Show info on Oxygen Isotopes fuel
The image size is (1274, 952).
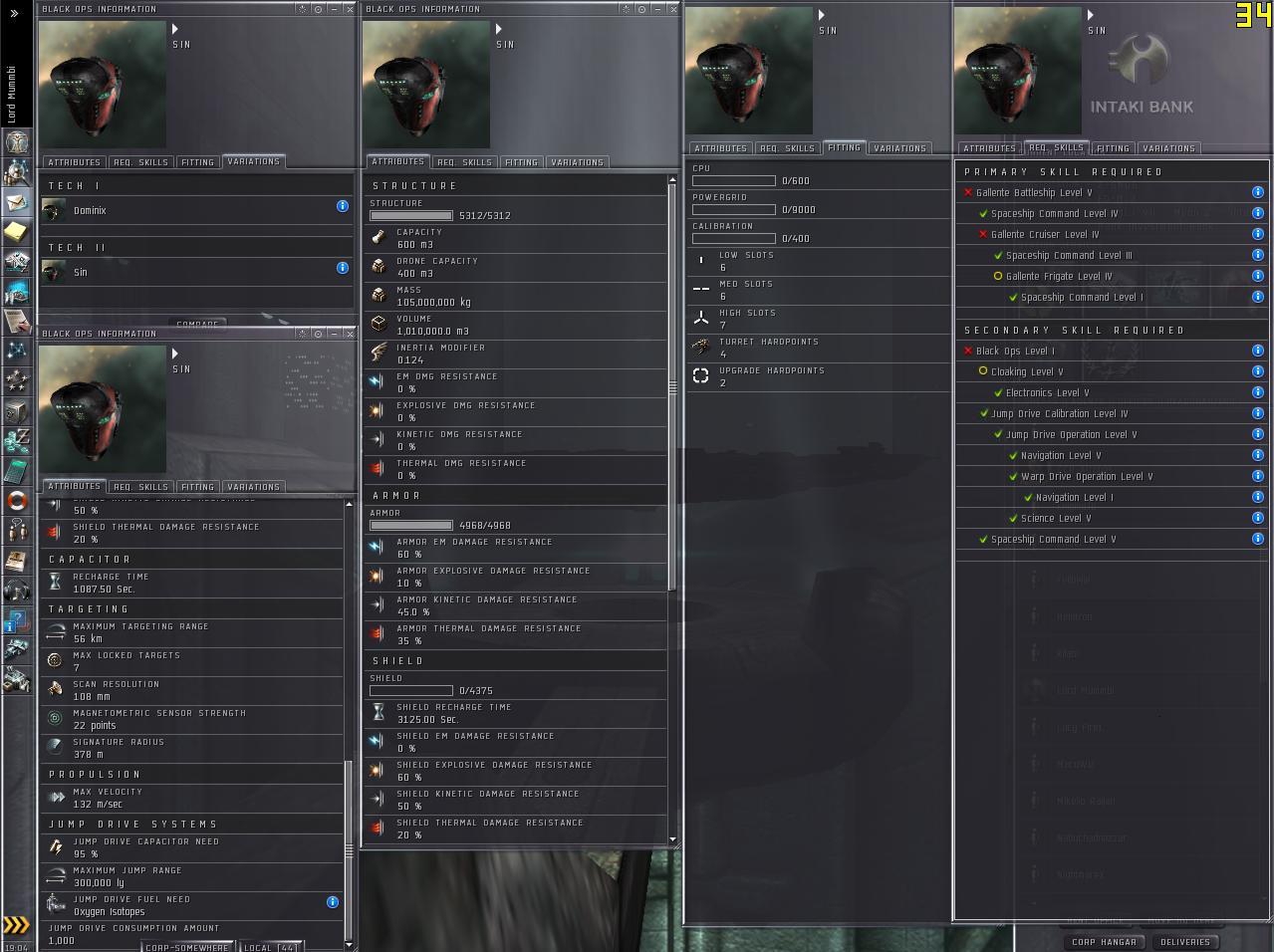click(333, 902)
